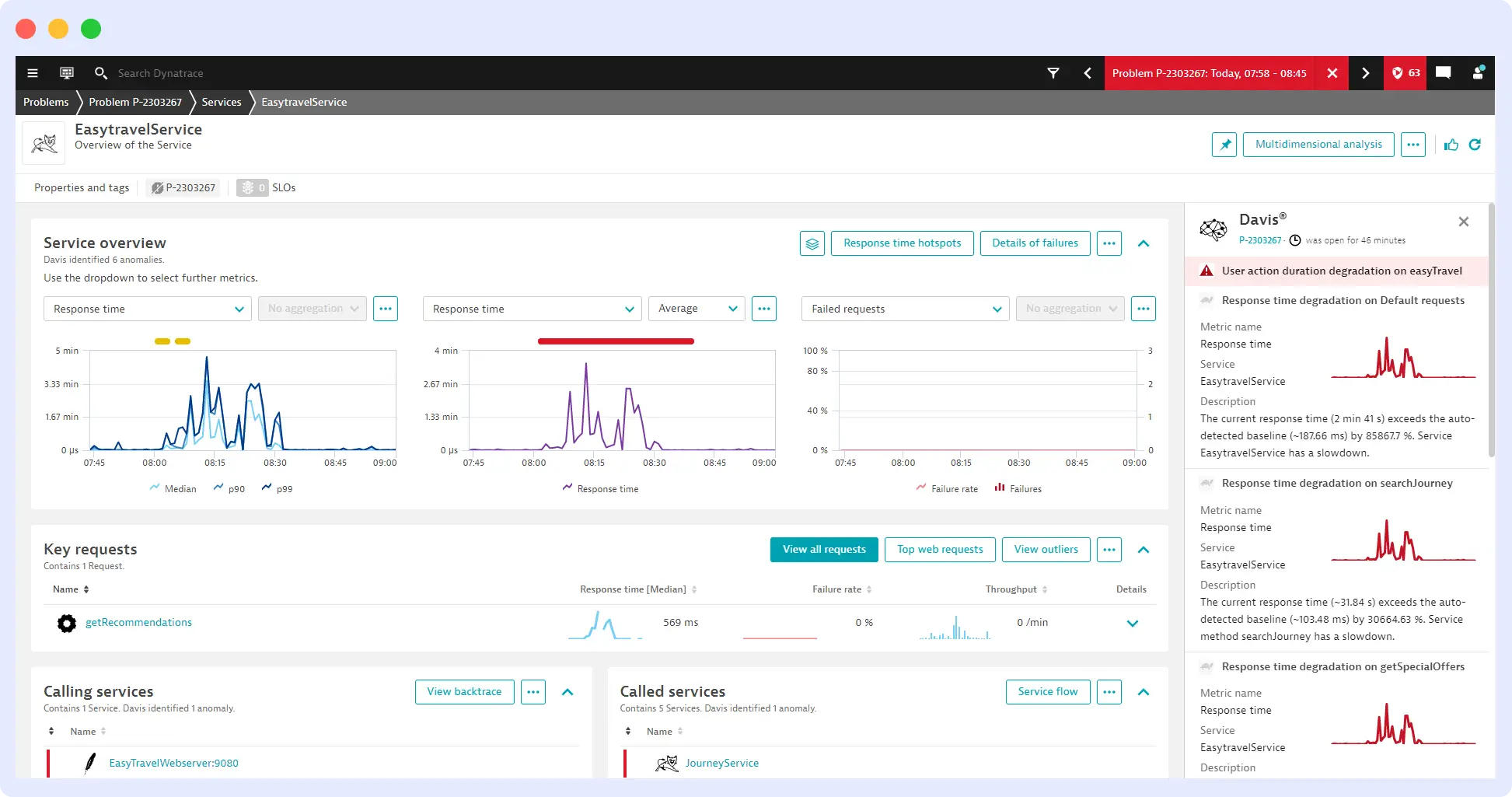Go to next timeframe arrow
Screen dimensions: 1512x797
click(1366, 73)
